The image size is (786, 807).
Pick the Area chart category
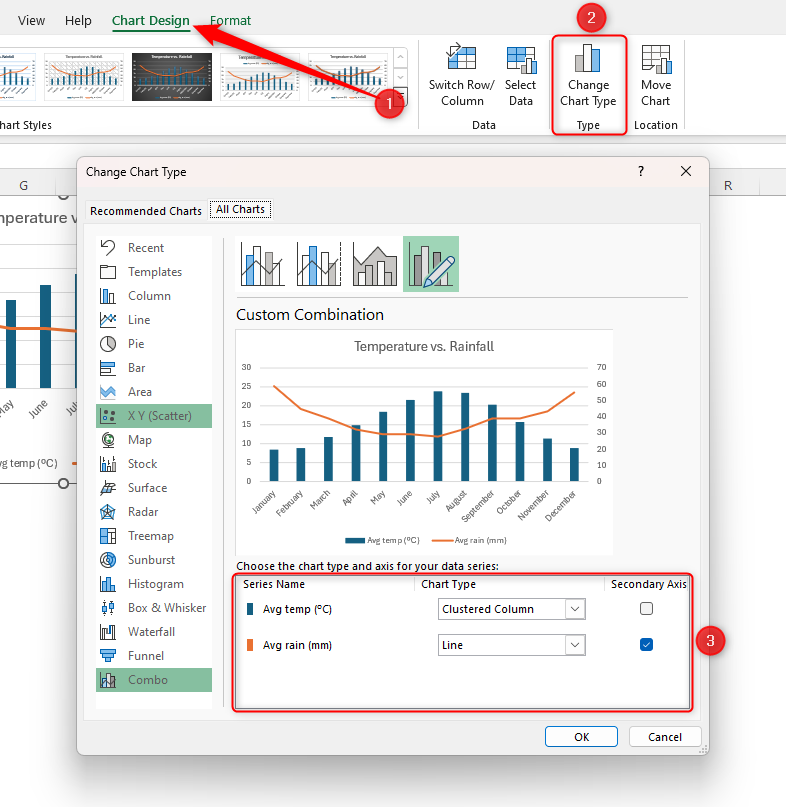154,392
